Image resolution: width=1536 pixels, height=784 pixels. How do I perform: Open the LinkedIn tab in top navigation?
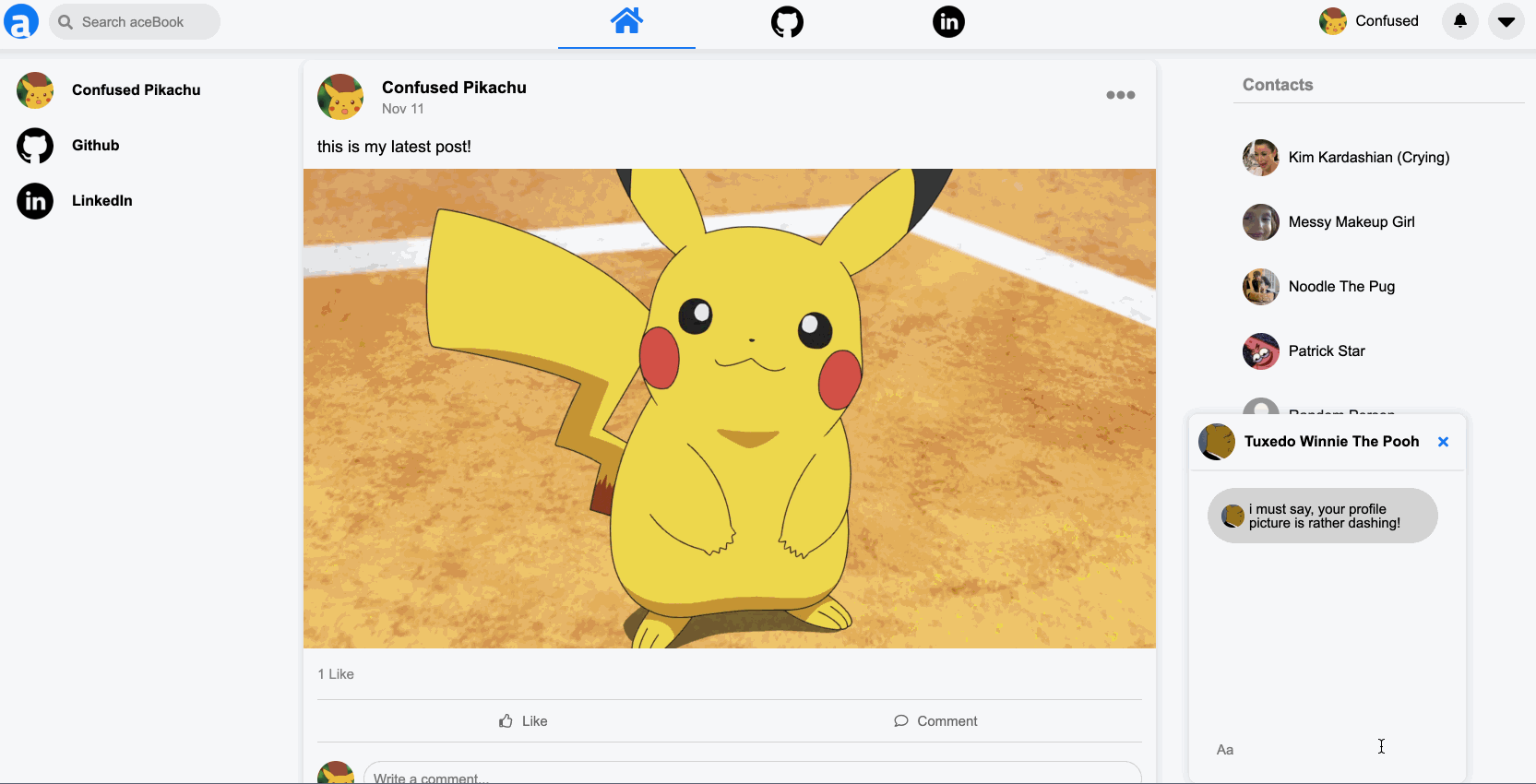pos(948,21)
